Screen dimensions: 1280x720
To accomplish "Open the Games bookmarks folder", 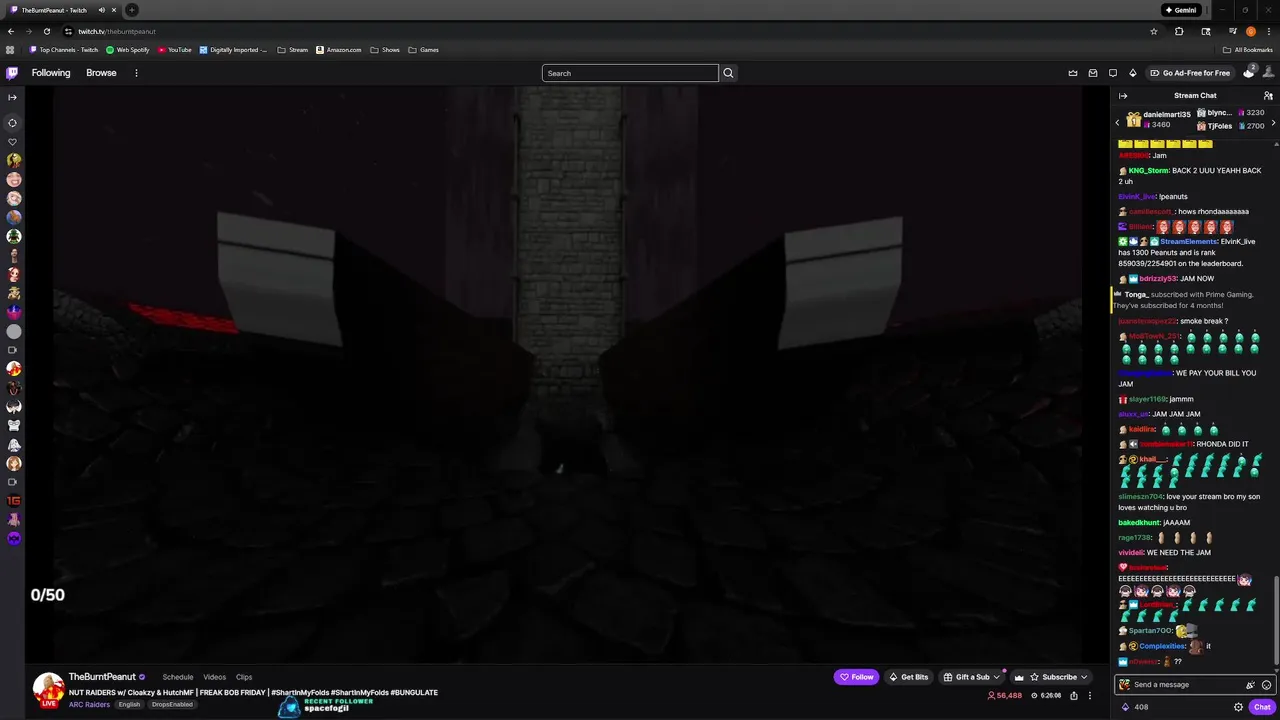I will point(423,50).
